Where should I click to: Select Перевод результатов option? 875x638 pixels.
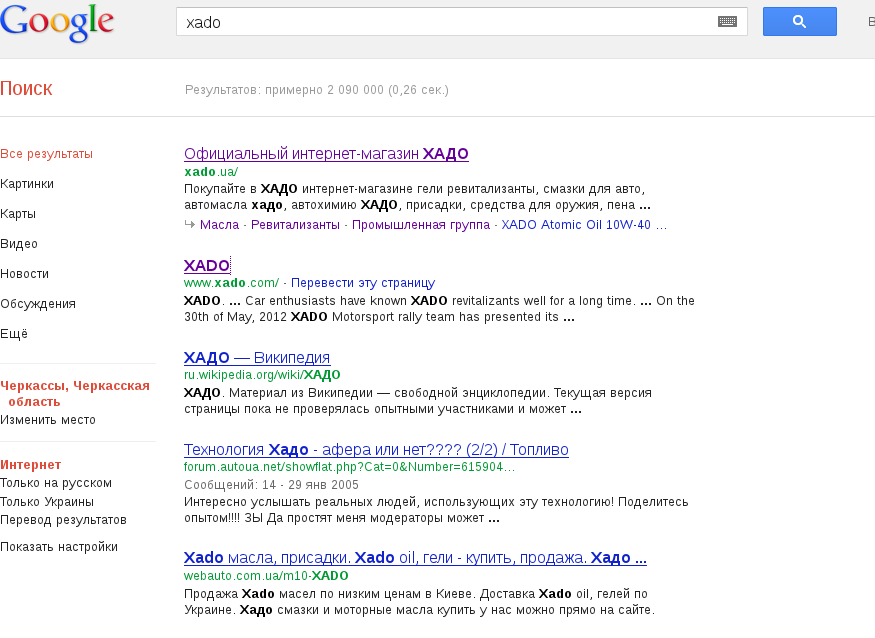63,520
